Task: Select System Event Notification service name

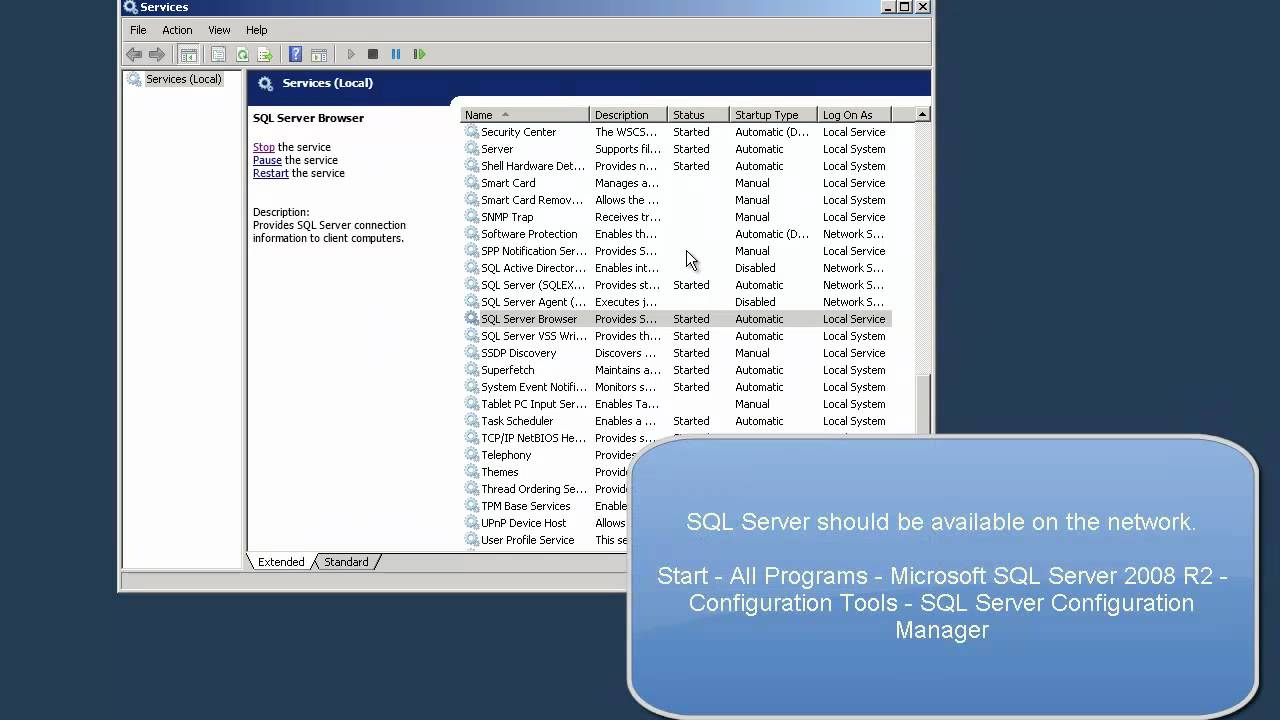Action: 533,387
